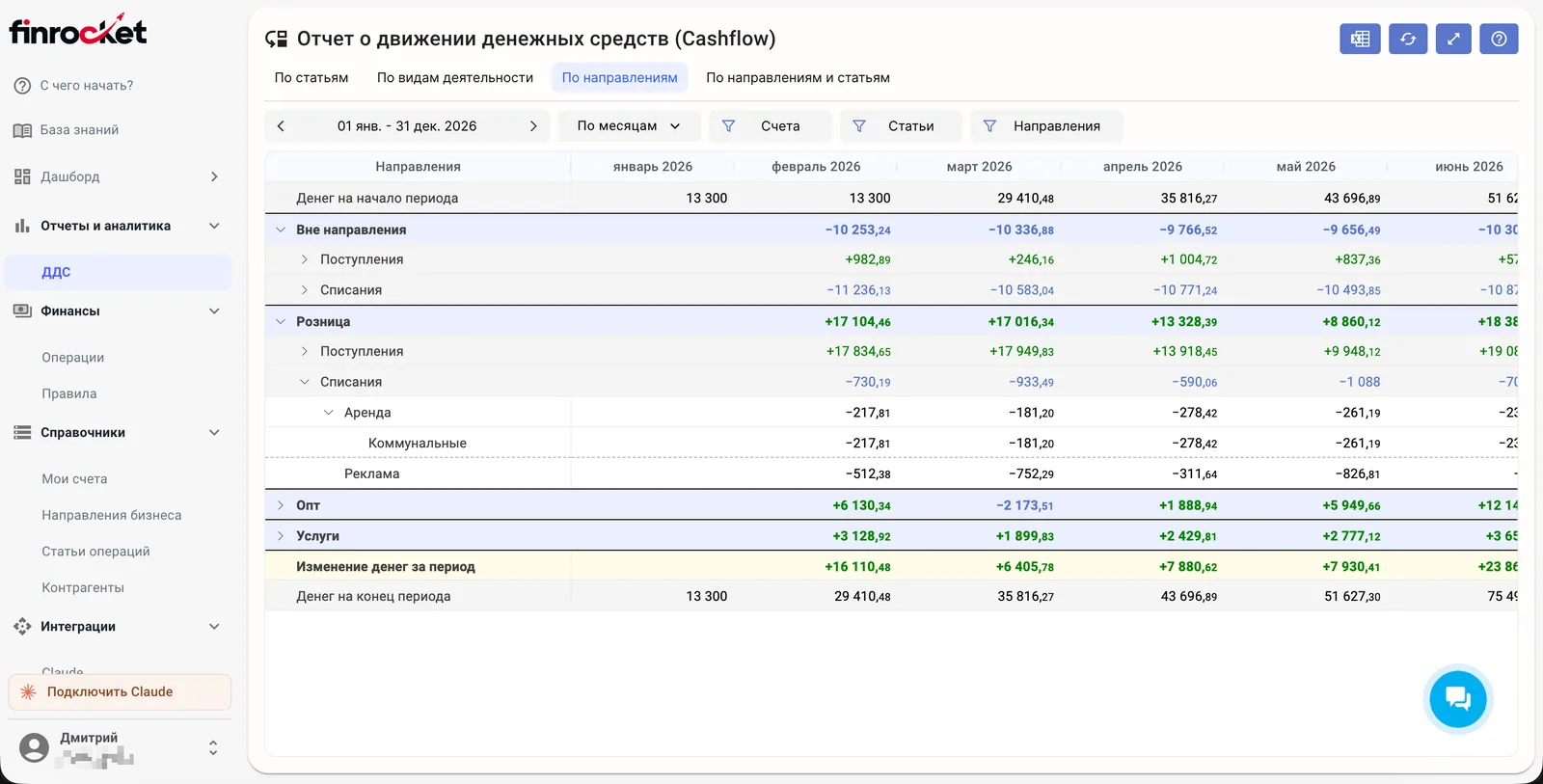This screenshot has width=1543, height=784.
Task: Open the Статьи filter
Action: [x=901, y=126]
